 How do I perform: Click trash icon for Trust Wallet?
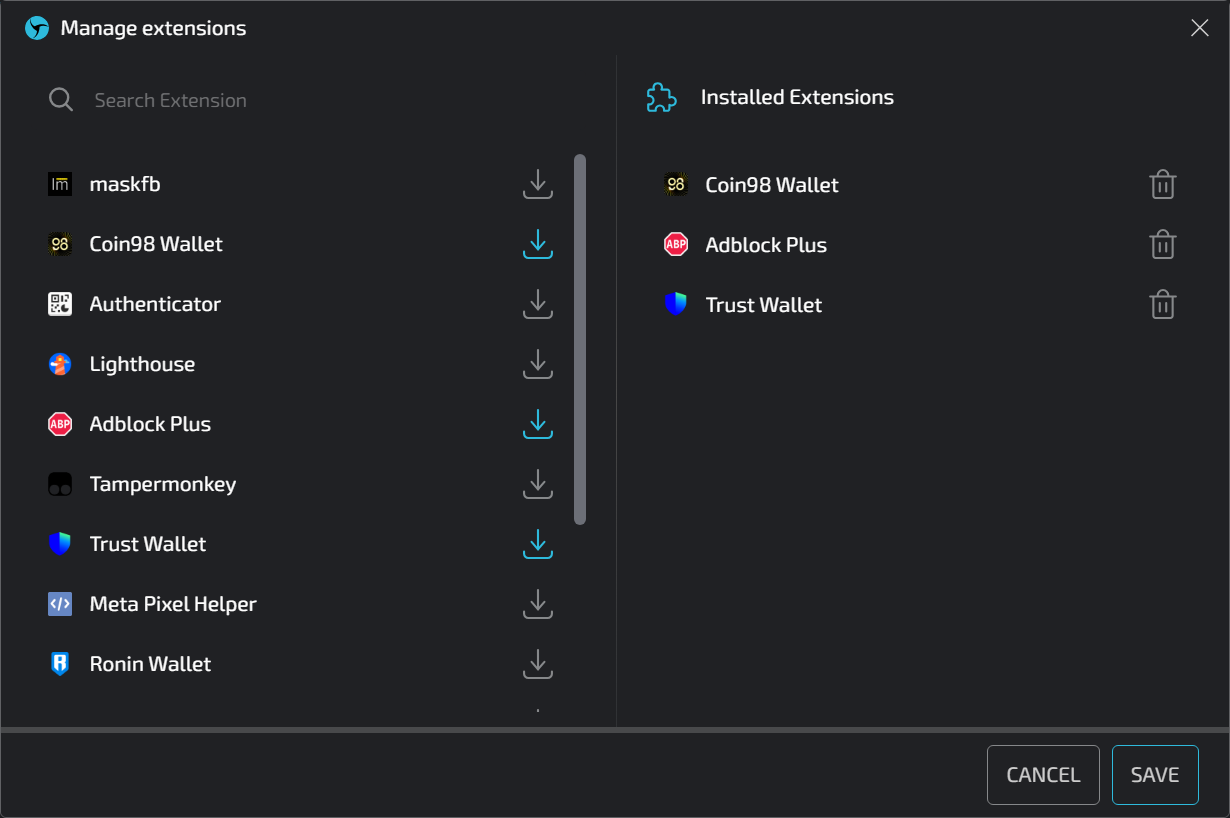(x=1162, y=305)
